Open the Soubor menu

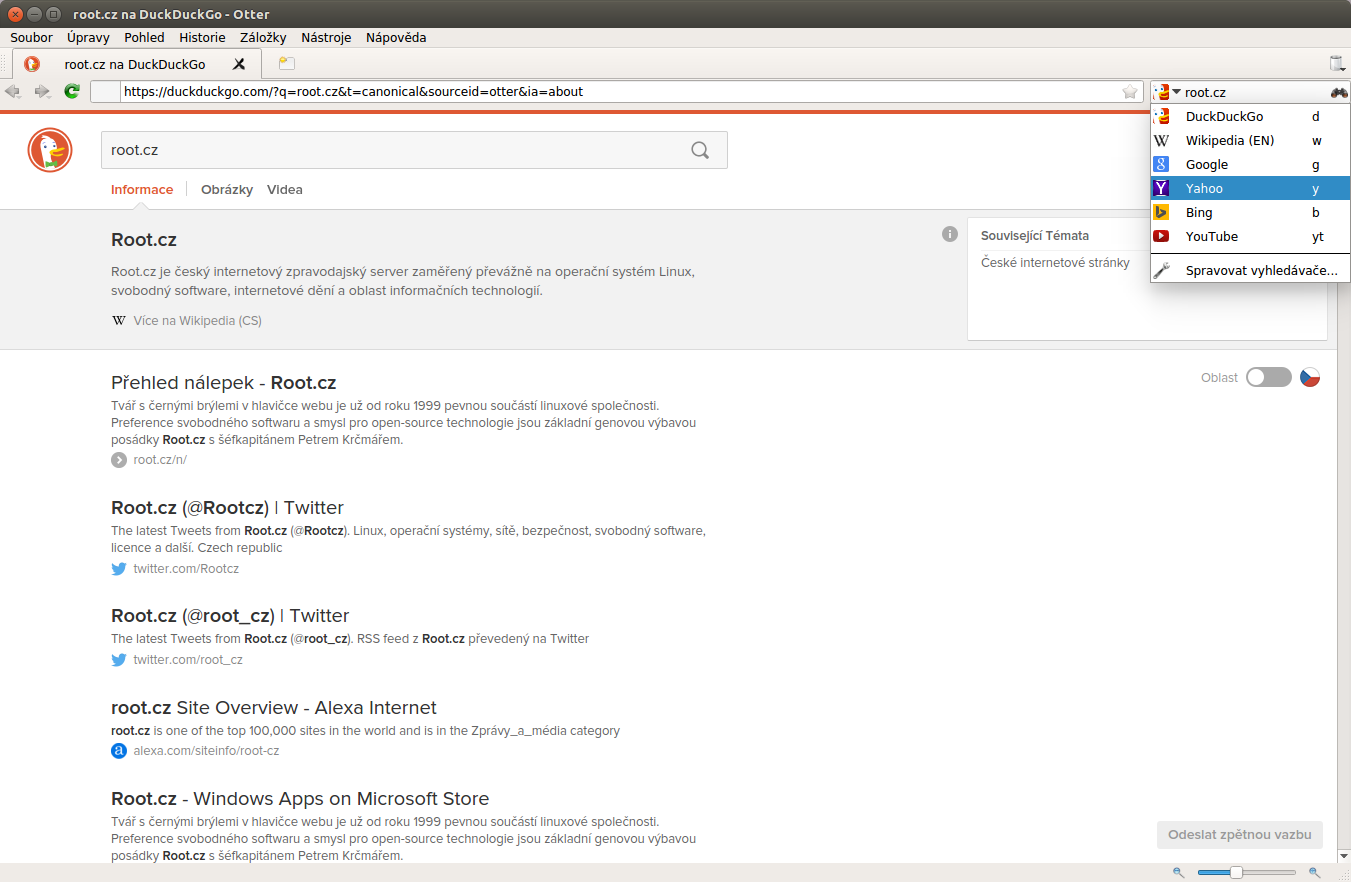coord(31,37)
